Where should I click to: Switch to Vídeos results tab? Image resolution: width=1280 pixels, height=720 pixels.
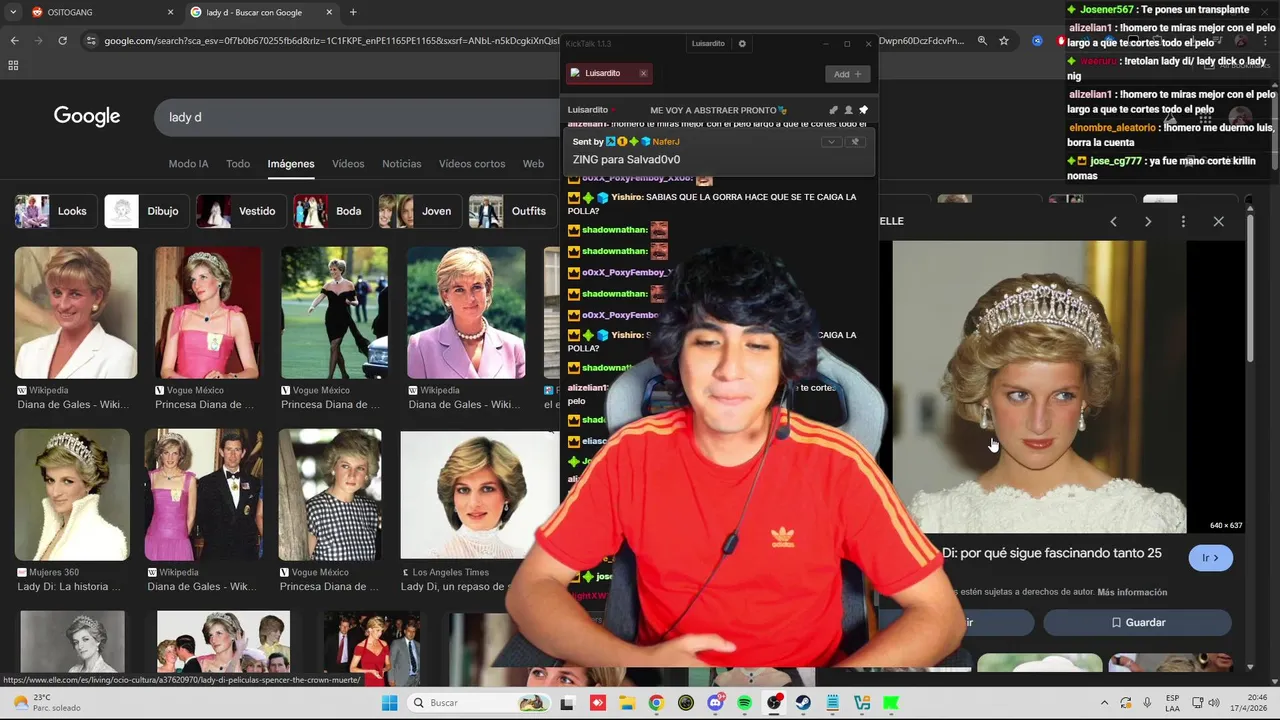tap(348, 164)
